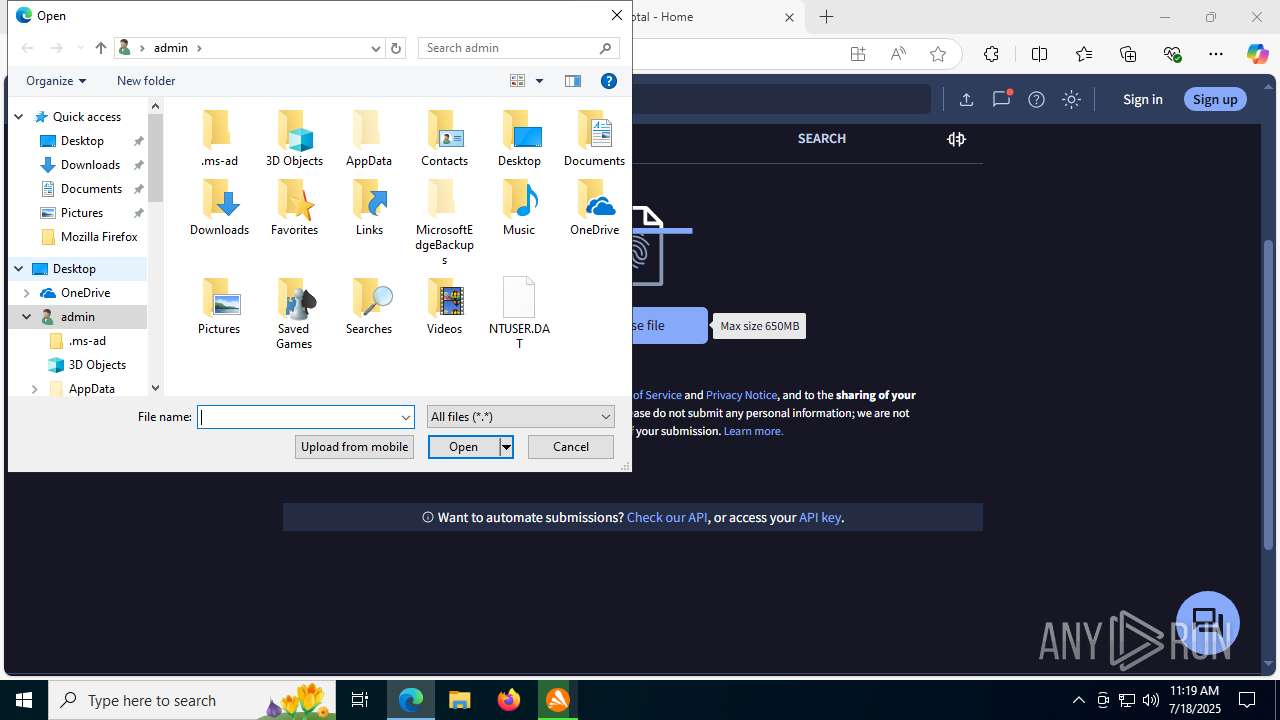Expand the address bar history dropdown
This screenshot has height=720, width=1280.
click(376, 48)
